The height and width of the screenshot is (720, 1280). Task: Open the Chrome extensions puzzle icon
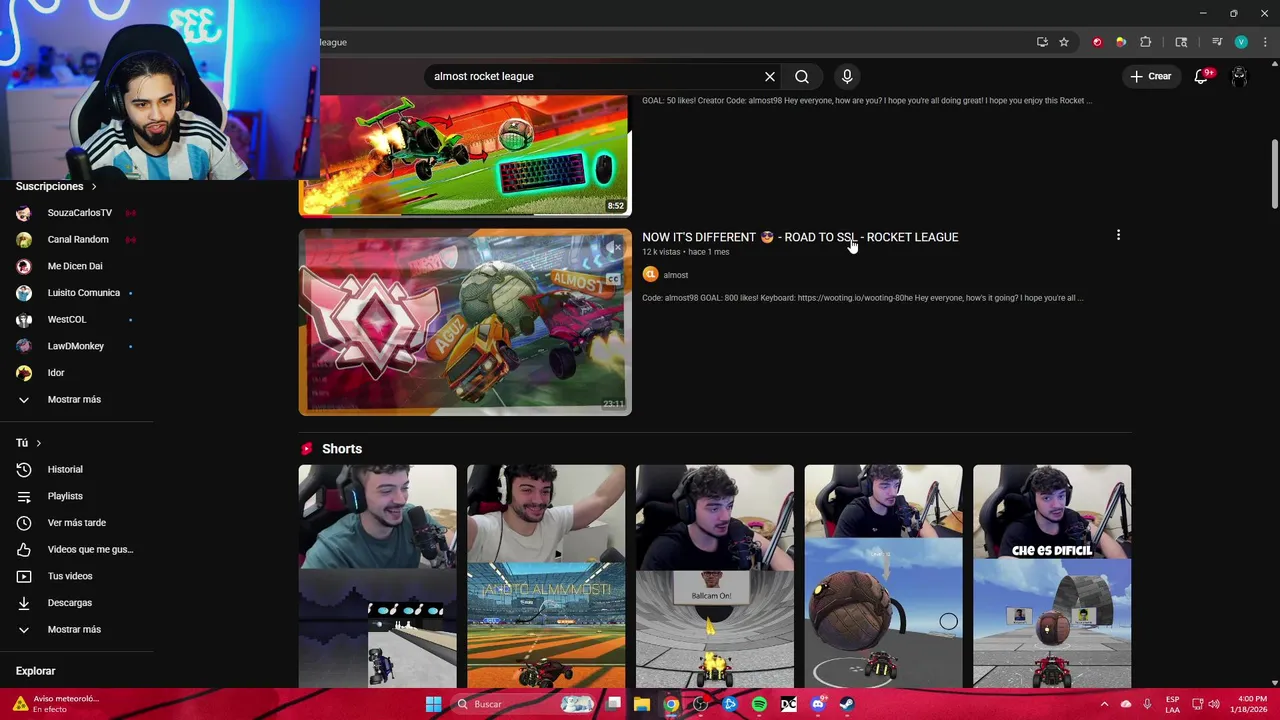1146,42
